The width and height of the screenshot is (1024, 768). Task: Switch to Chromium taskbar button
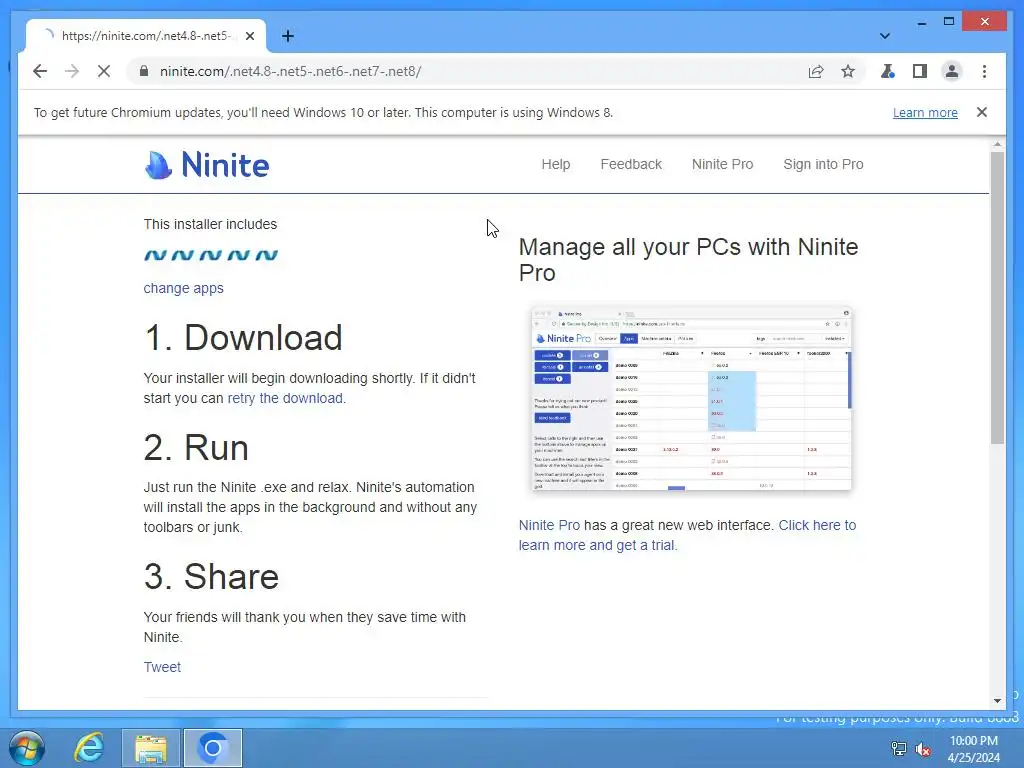coord(213,748)
